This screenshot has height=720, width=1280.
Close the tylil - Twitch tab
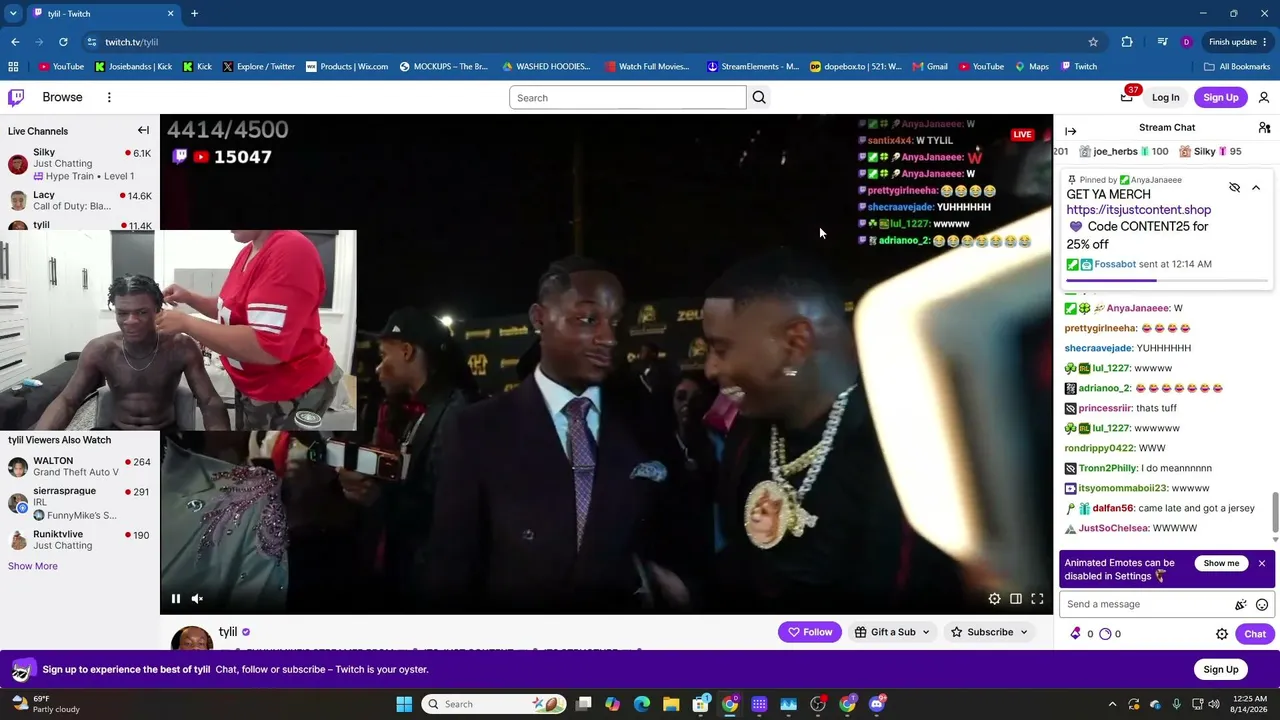pos(170,14)
